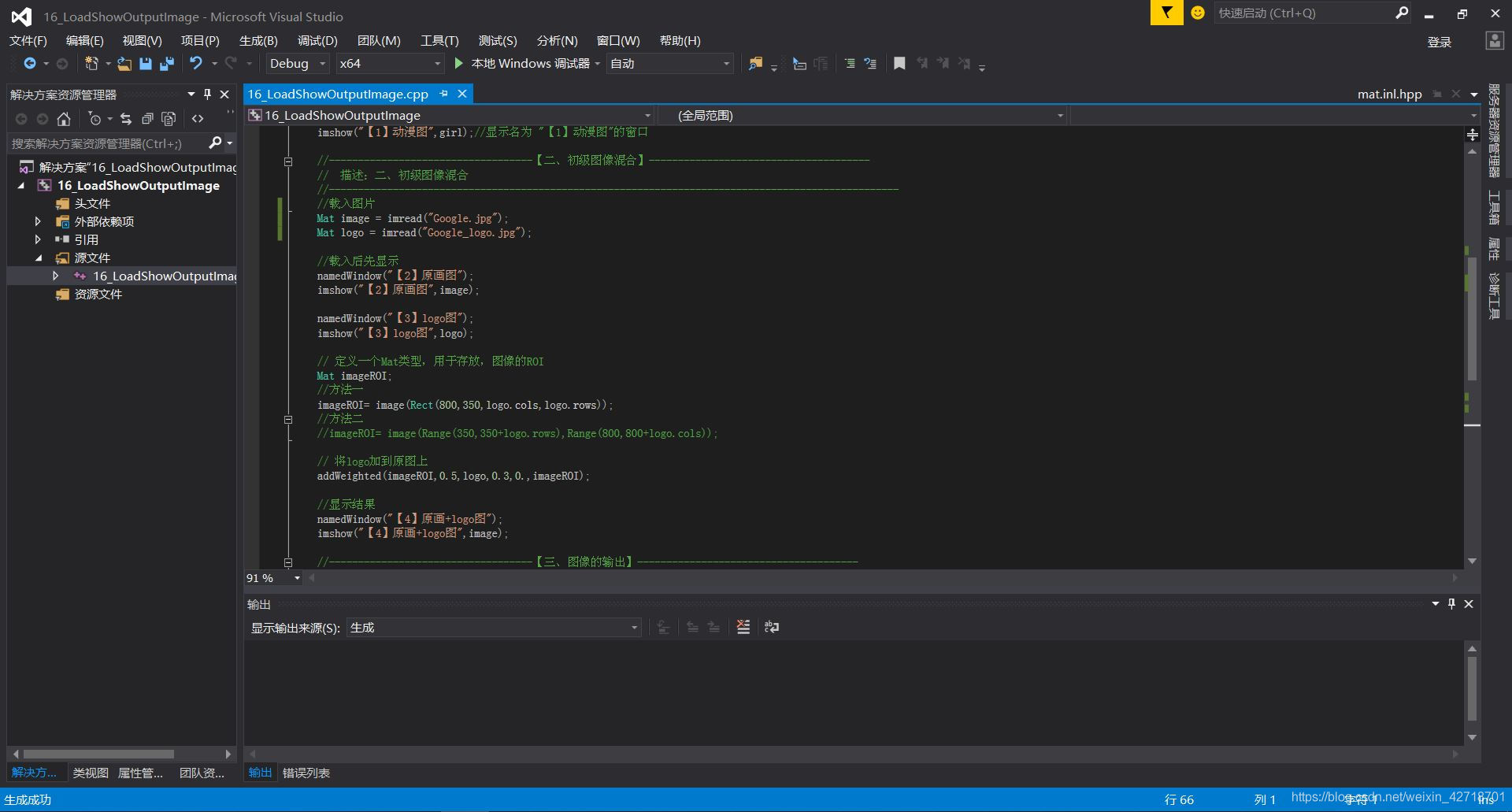Open the 服务器资源管理器 side tab
1512x812 pixels.
[1494, 131]
